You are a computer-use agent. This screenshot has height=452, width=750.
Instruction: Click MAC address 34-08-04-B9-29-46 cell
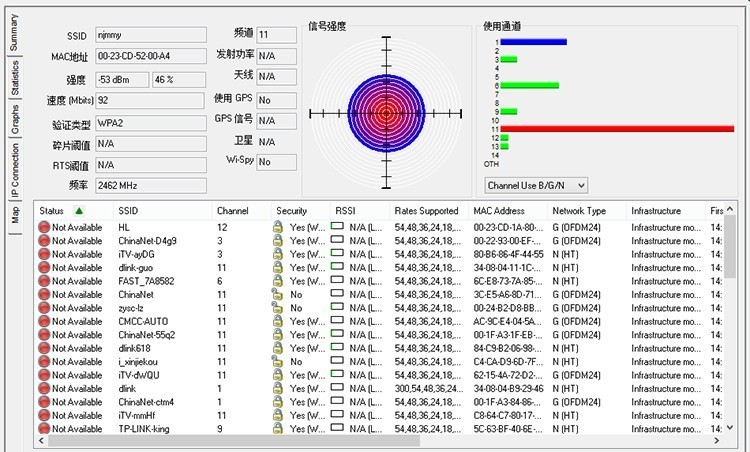[508, 388]
